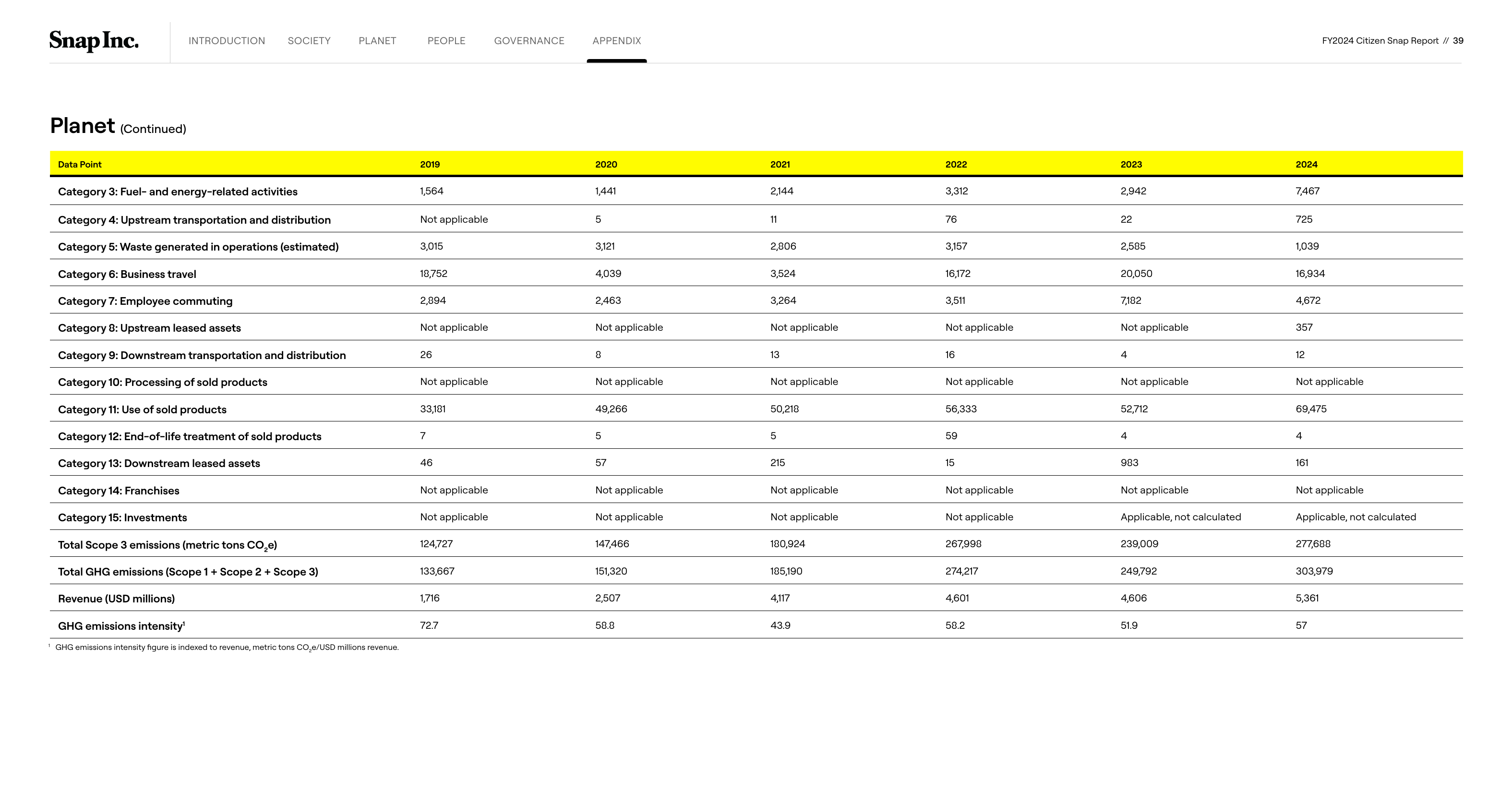Click the active APPENDIX tab

coord(616,40)
